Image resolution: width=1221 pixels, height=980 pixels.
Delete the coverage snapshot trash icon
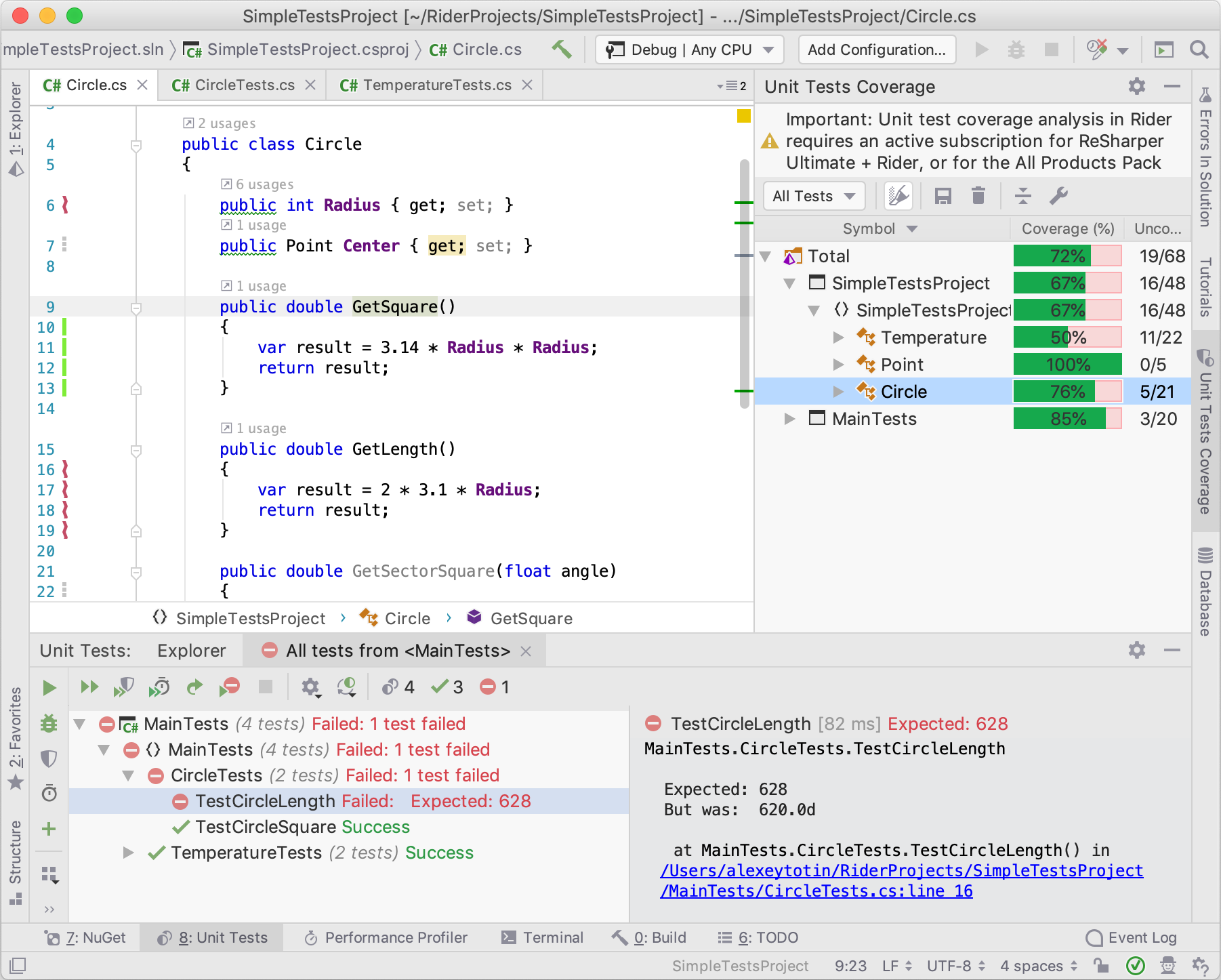(978, 197)
